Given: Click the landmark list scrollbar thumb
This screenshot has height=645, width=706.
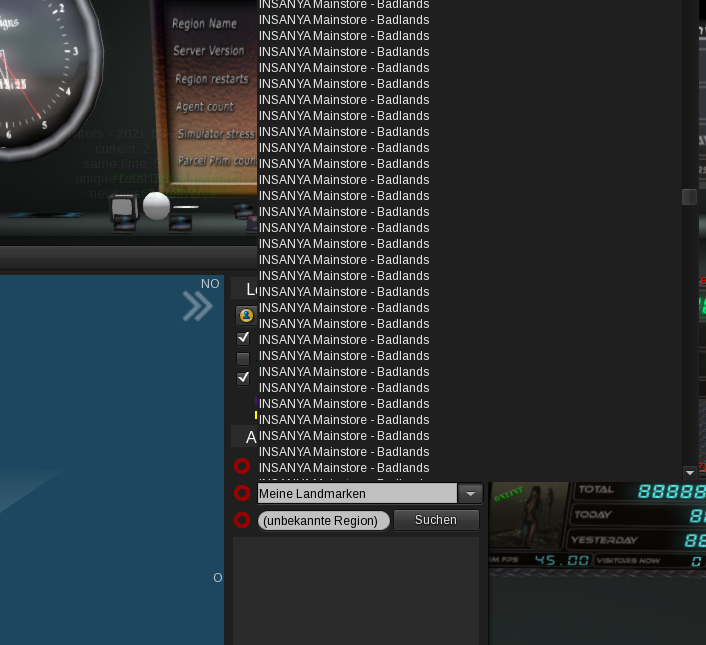Looking at the screenshot, I should tap(689, 197).
